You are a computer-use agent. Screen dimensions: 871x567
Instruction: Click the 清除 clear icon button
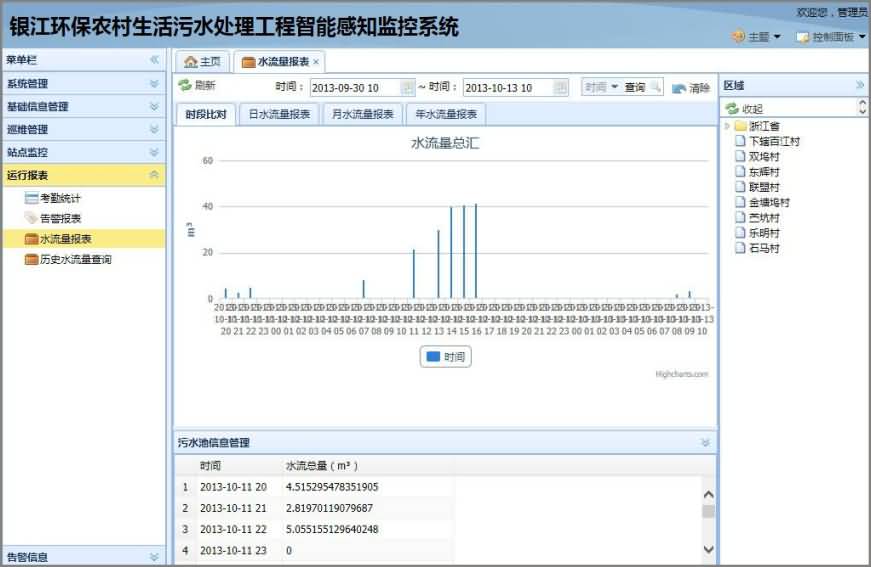click(679, 88)
